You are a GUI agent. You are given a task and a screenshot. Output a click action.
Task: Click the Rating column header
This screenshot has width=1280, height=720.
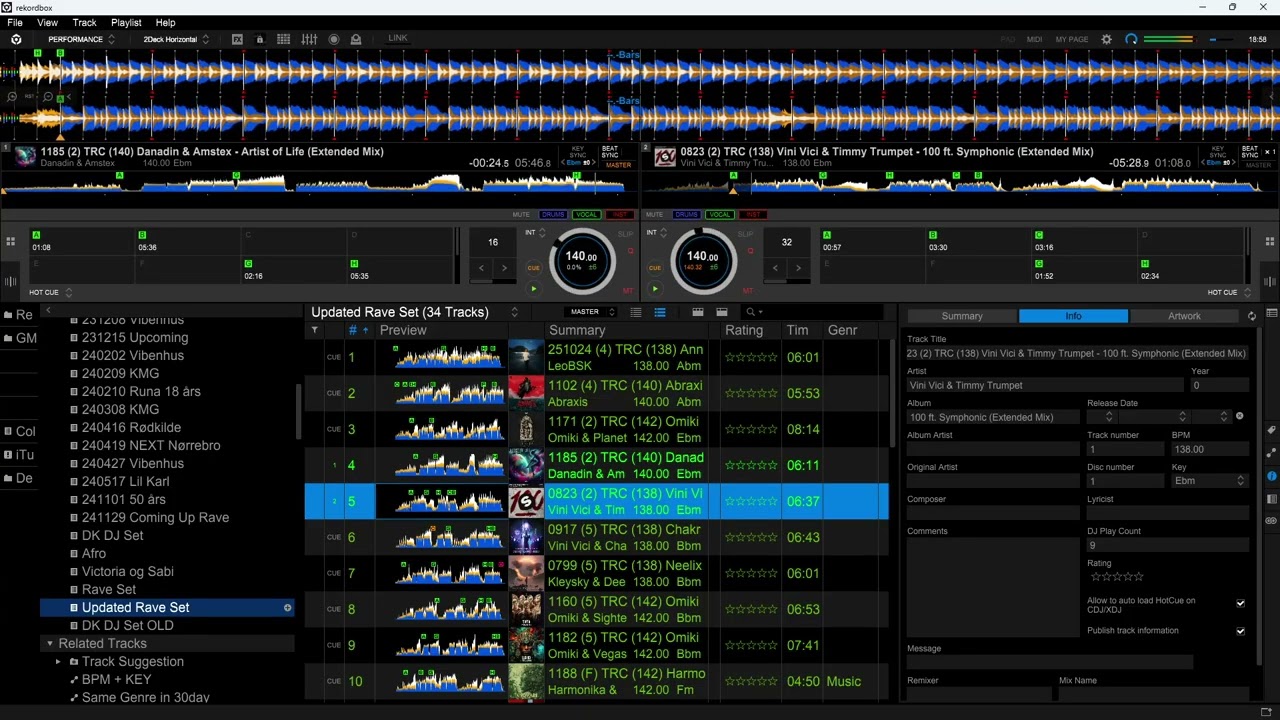pos(743,330)
